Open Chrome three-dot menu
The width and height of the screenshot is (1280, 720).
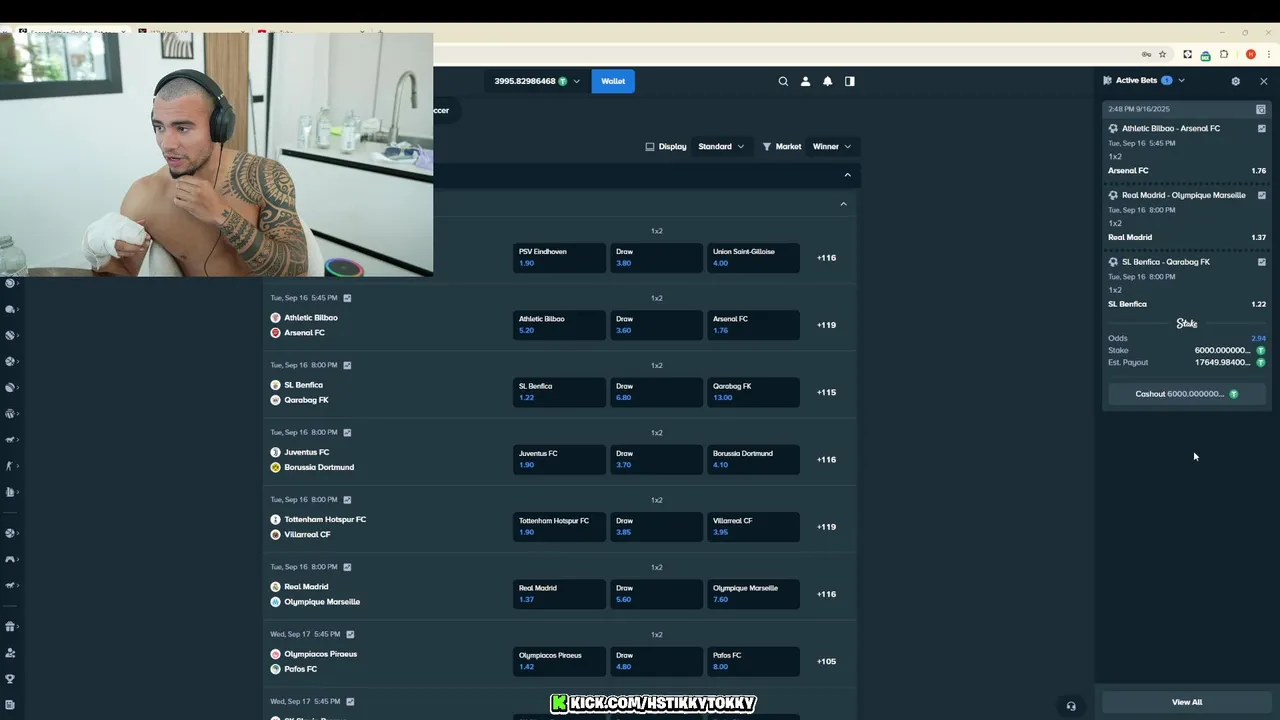pos(1268,55)
